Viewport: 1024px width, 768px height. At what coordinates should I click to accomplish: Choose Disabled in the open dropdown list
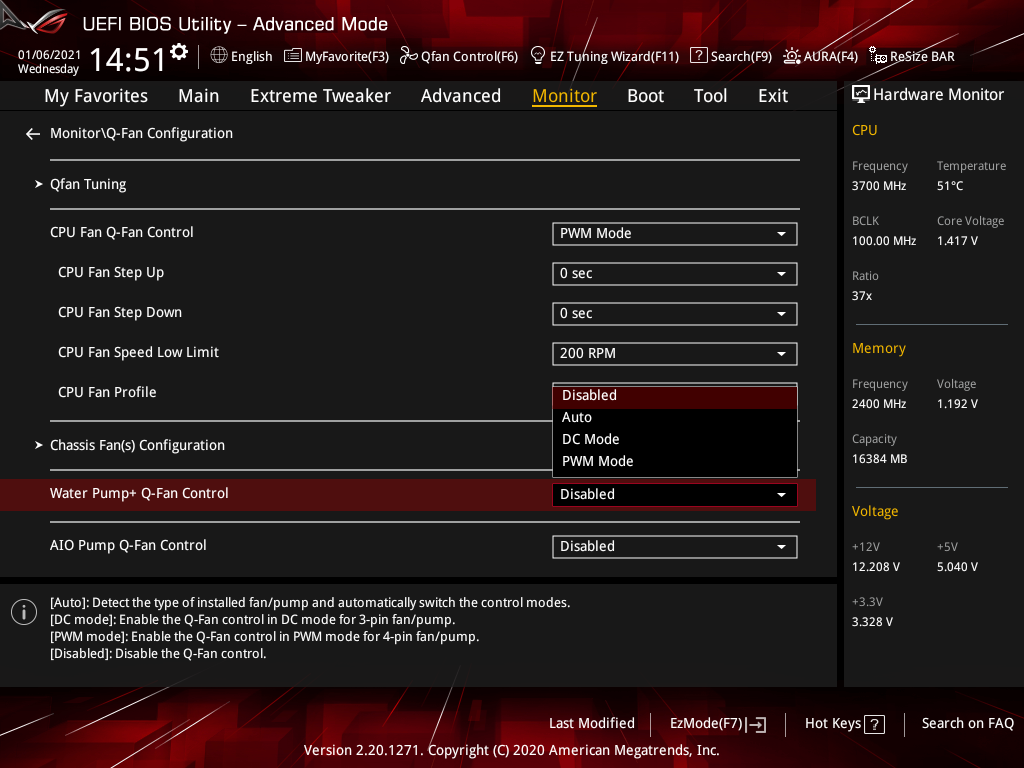point(675,396)
